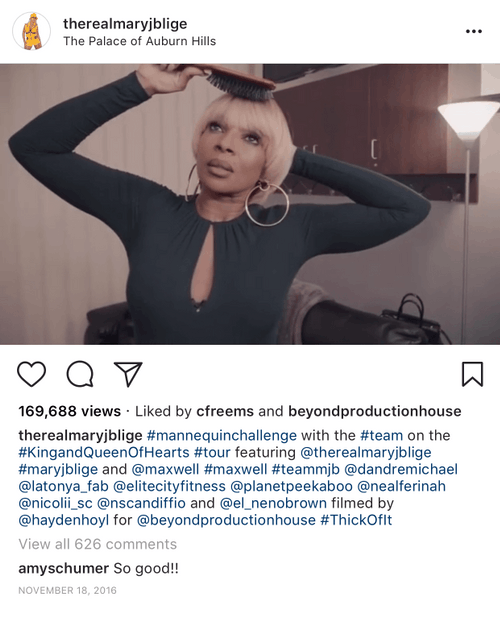
Task: Expand View all 626 comments
Action: (98, 544)
